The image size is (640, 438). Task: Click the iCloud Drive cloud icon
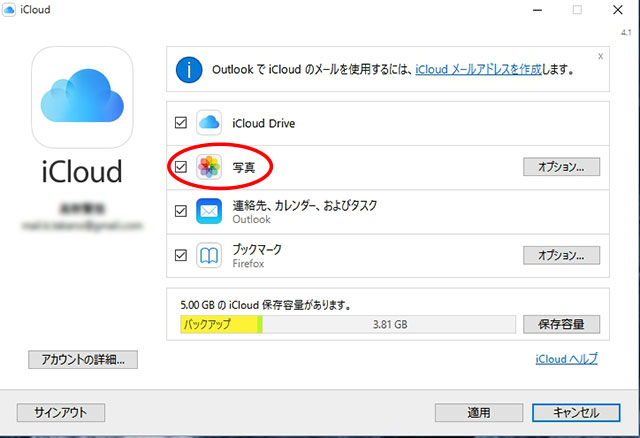[209, 122]
